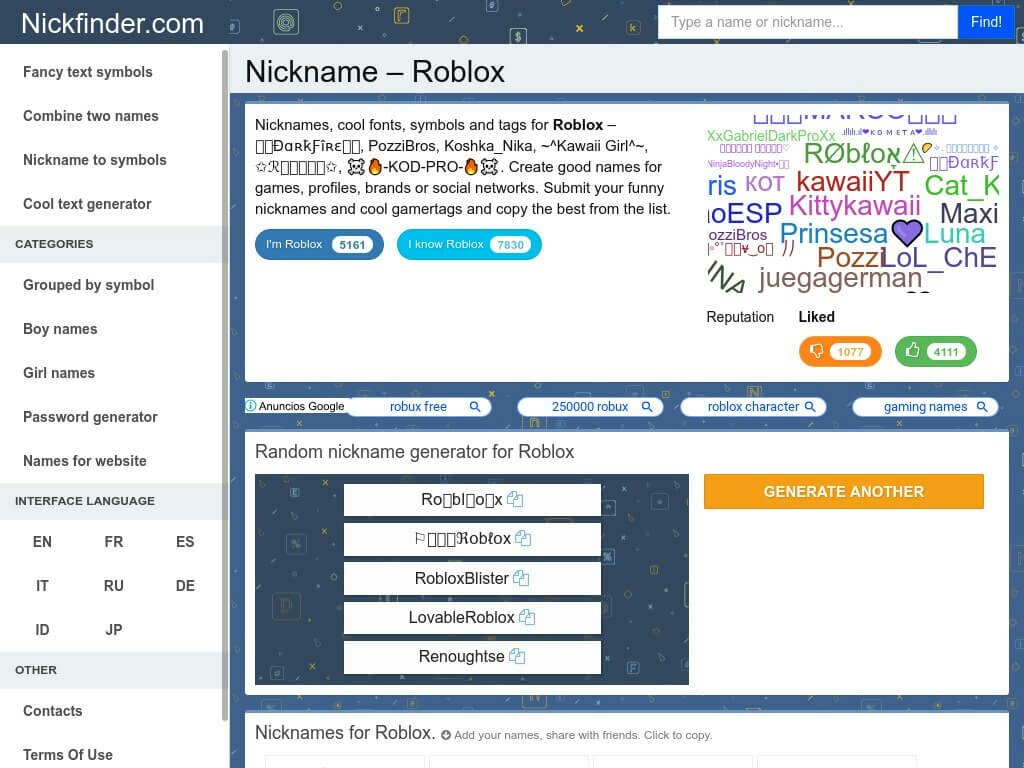Viewport: 1024px width, 768px height.
Task: Switch interface language to EN
Action: click(42, 542)
